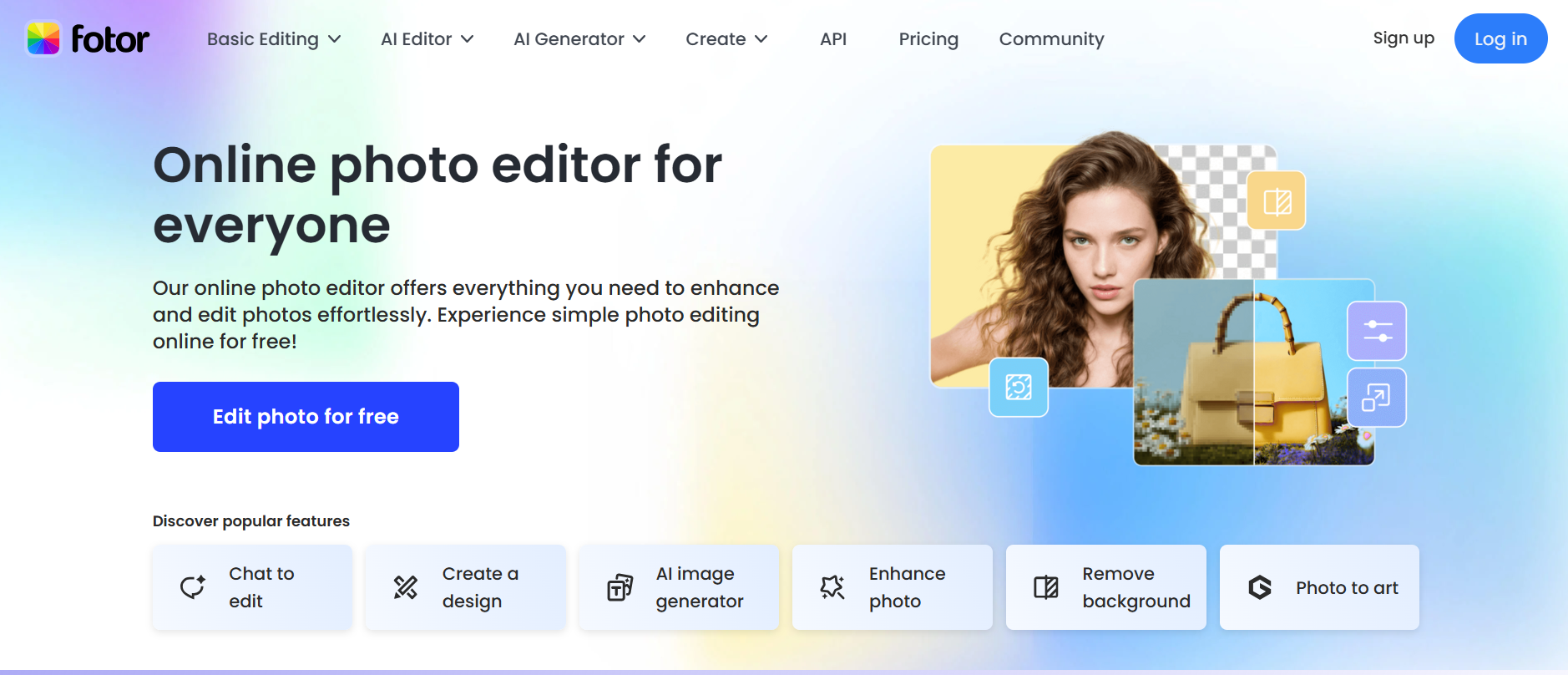Expand the Create dropdown chevron
1568x675 pixels.
761,39
